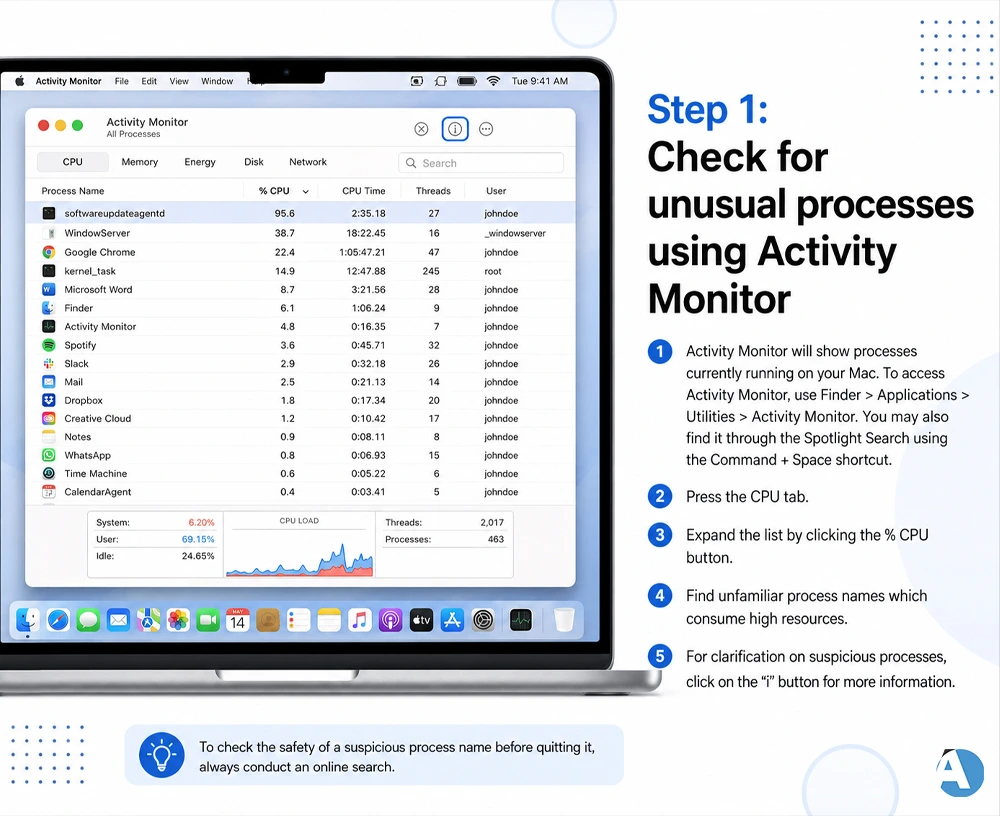
Task: Select the Notes process row
Action: [300, 436]
